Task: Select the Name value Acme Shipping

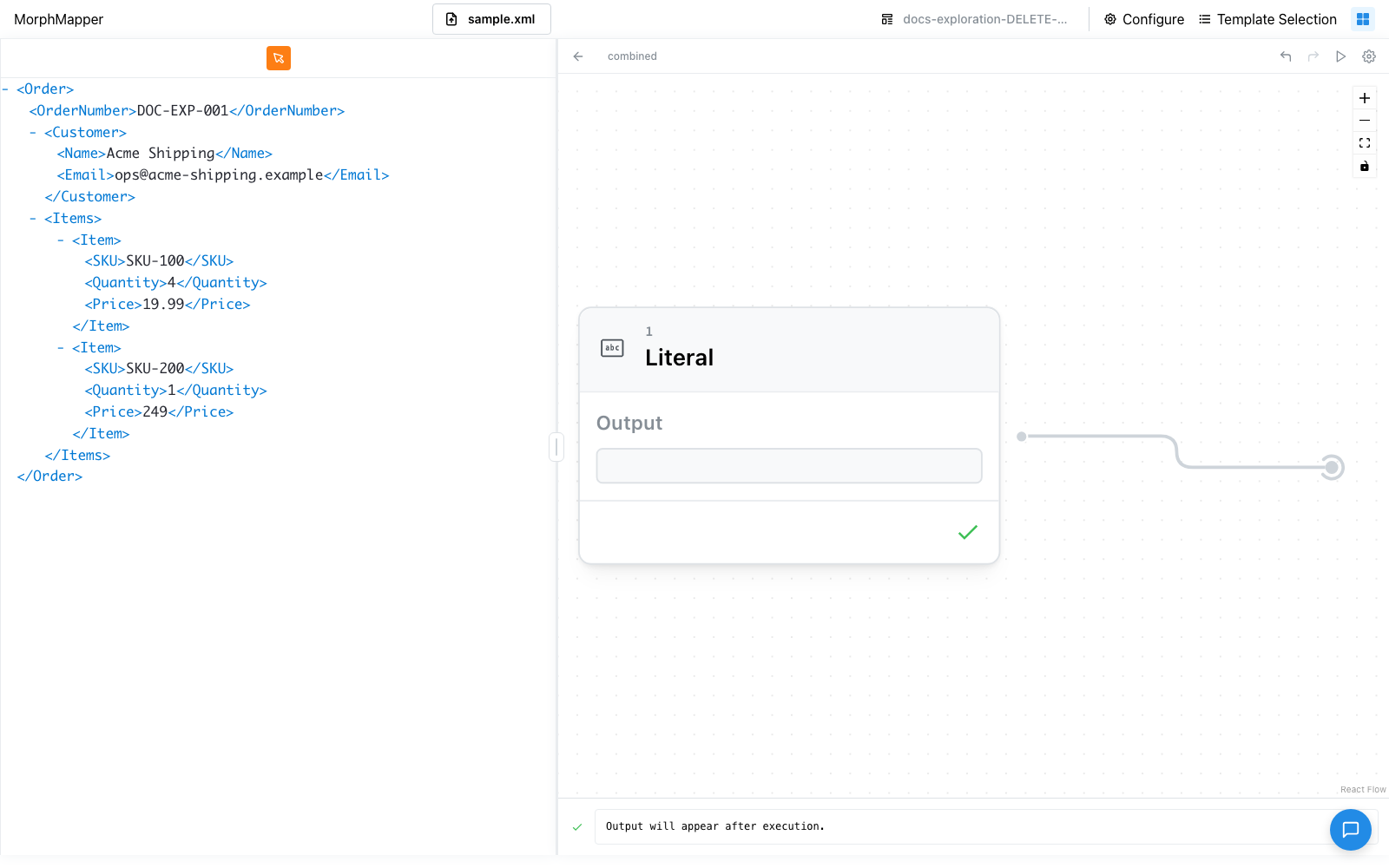Action: pos(161,154)
